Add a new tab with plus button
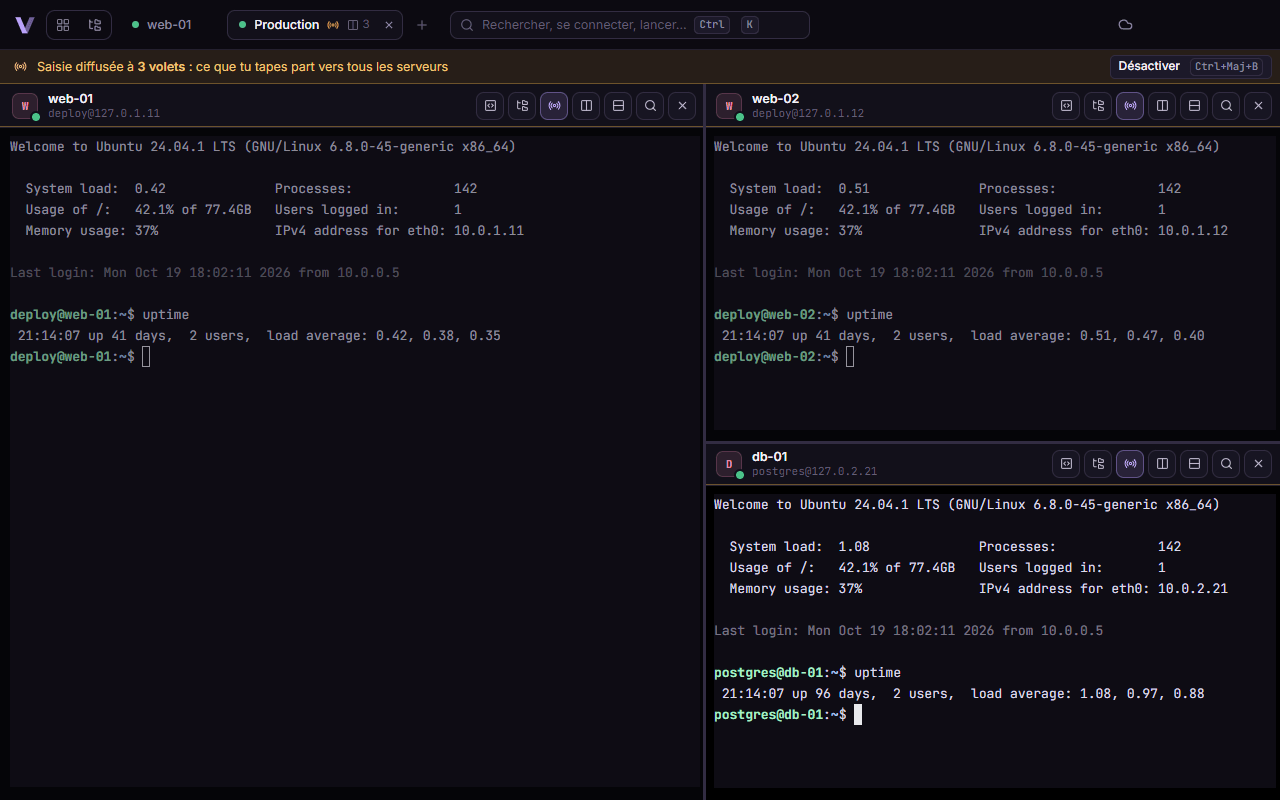Screen dimensions: 1280x800 point(422,25)
